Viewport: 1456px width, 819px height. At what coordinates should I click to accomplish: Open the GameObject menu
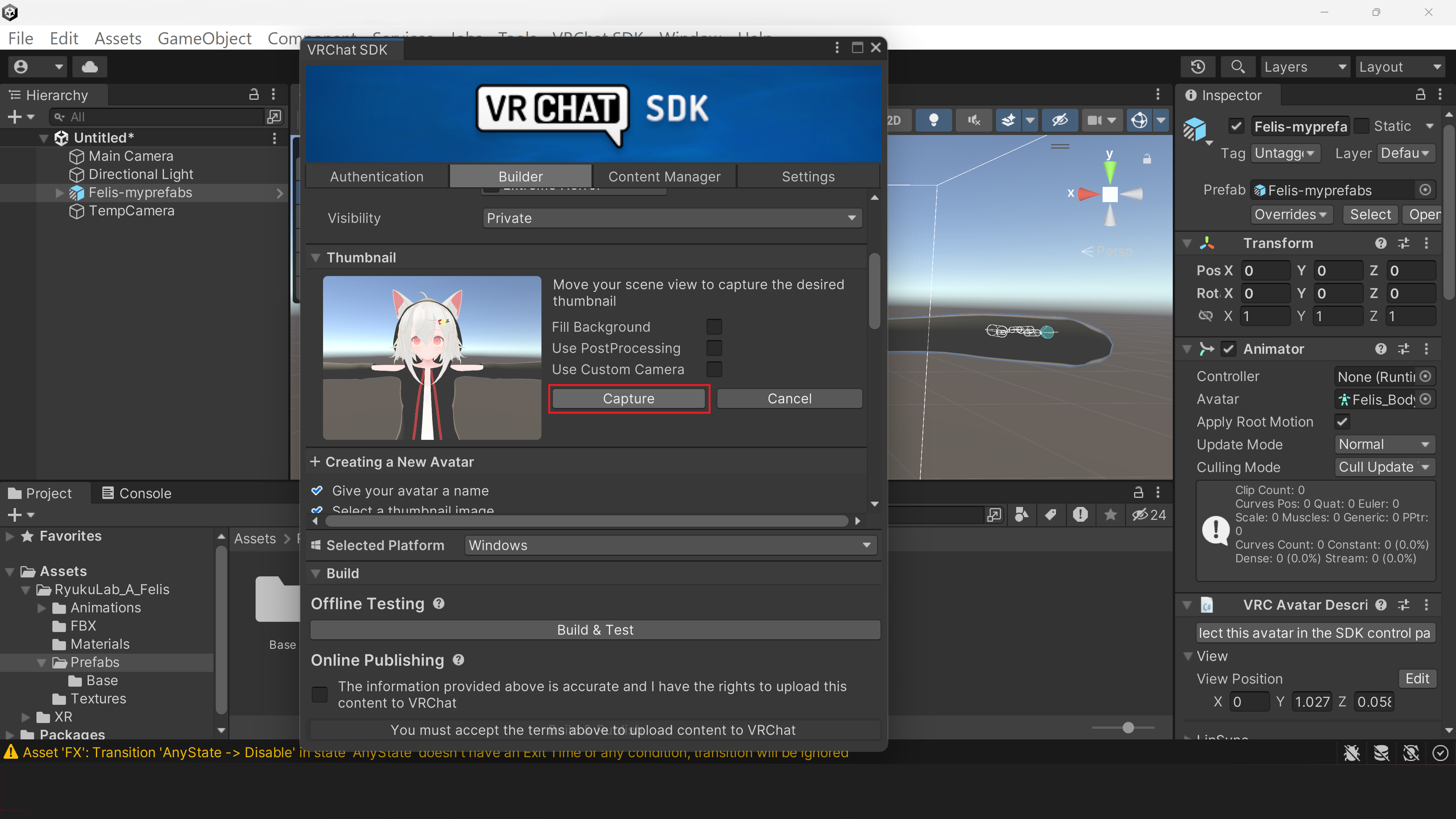pos(204,38)
